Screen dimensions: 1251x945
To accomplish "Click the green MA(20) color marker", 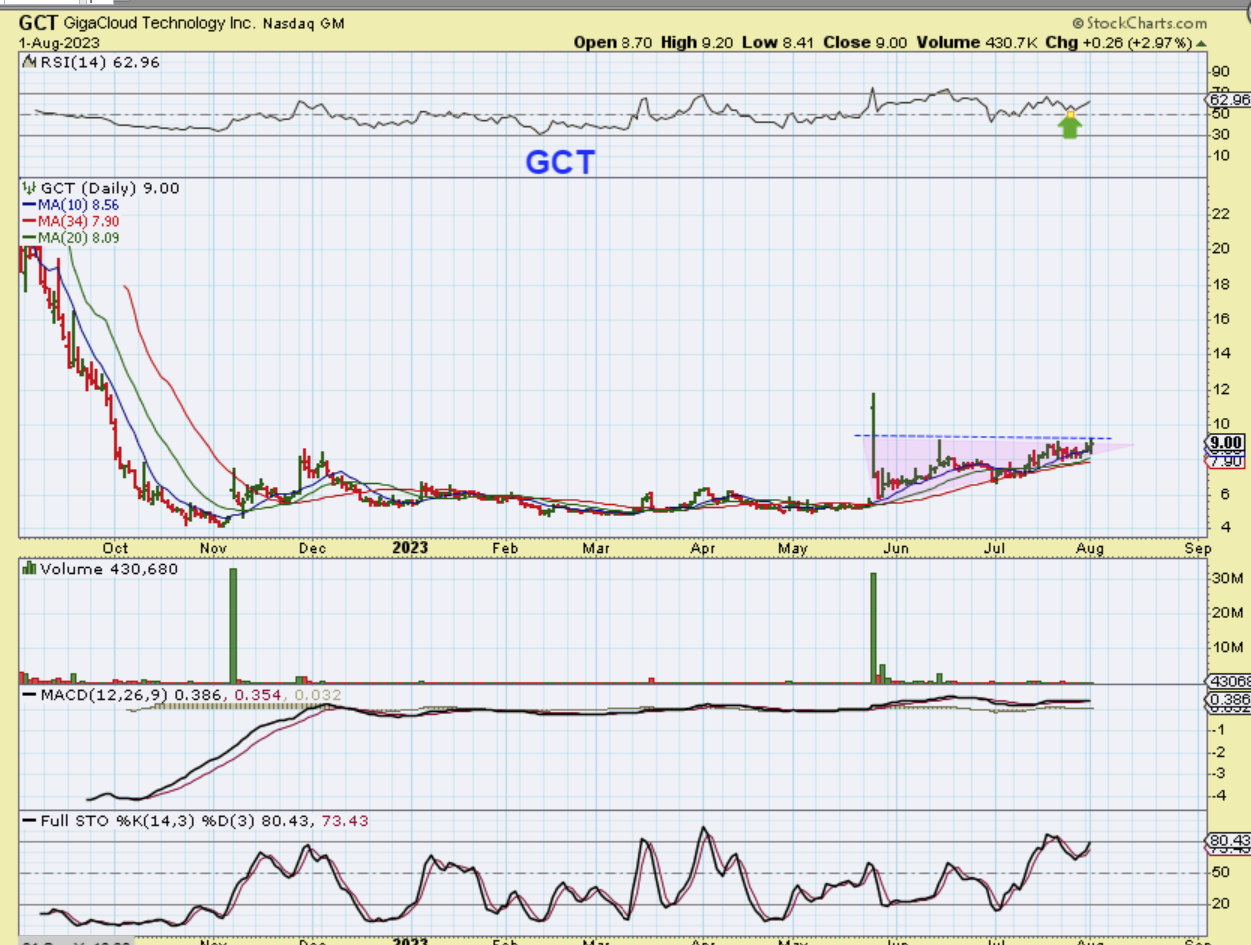I will (x=28, y=237).
